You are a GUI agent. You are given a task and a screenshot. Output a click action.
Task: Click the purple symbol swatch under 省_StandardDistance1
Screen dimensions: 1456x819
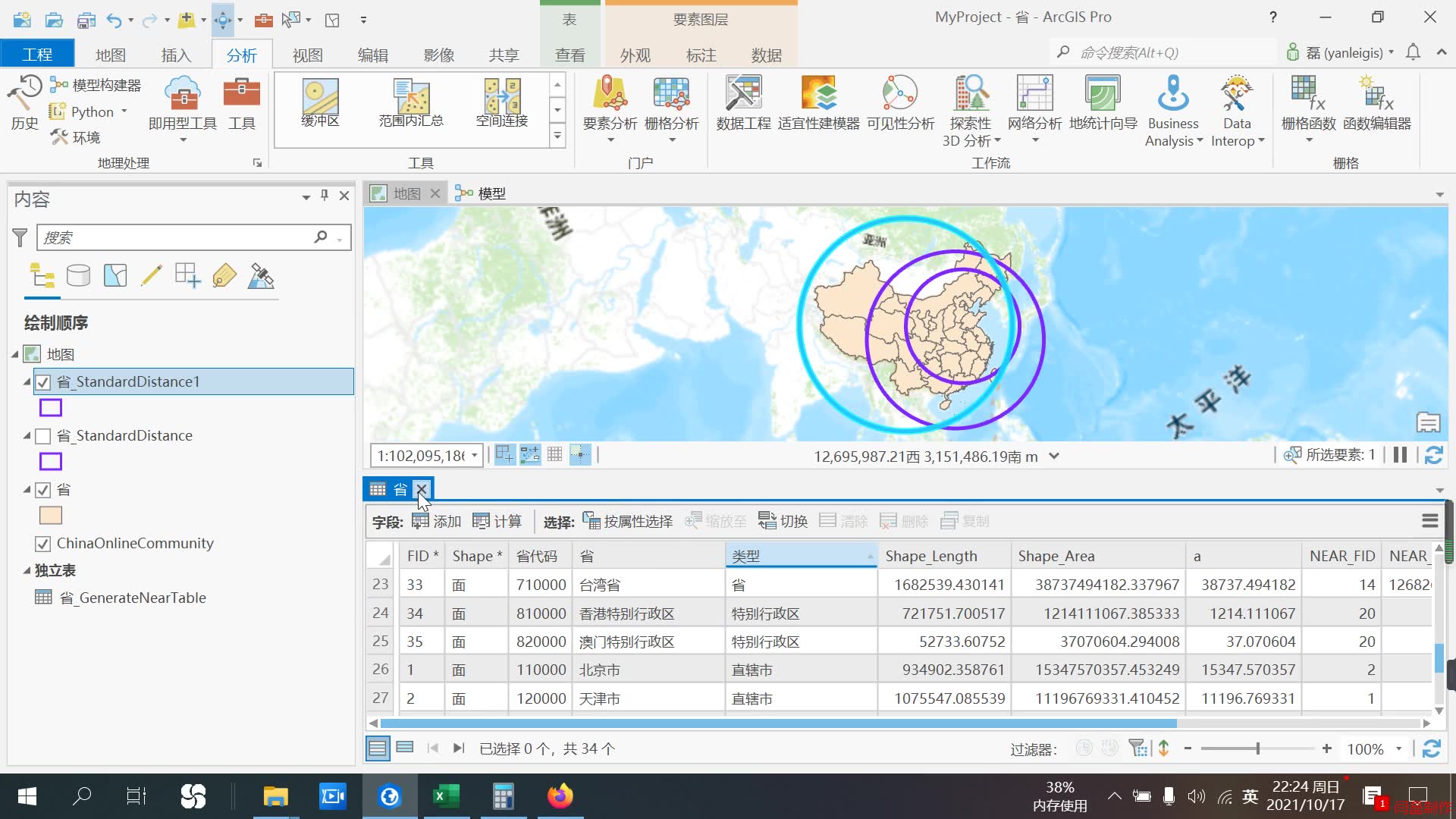tap(49, 408)
